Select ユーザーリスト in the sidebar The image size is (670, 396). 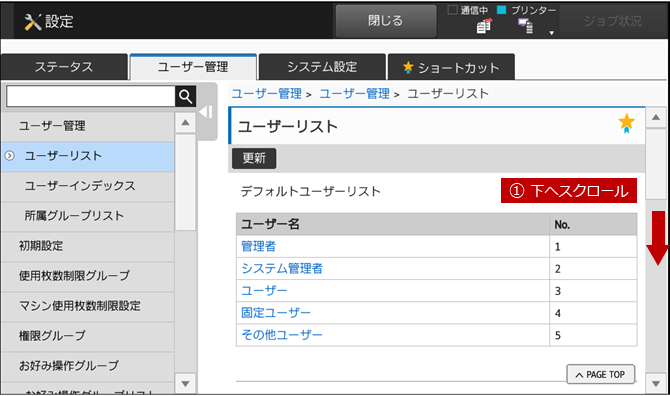88,156
